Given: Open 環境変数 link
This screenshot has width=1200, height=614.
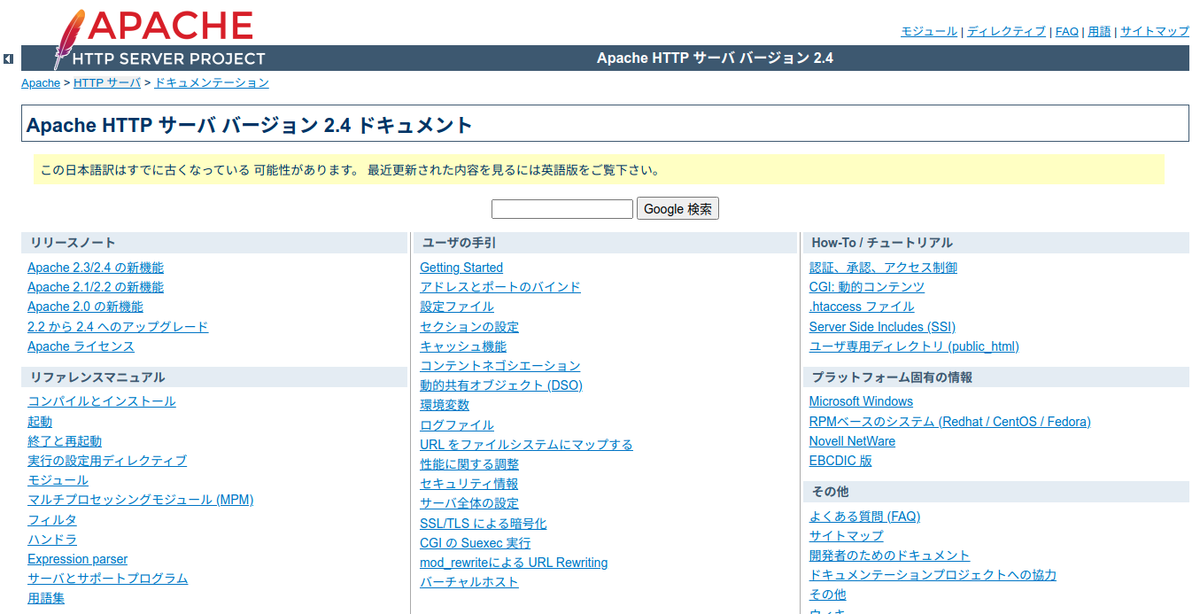Looking at the screenshot, I should pos(445,405).
